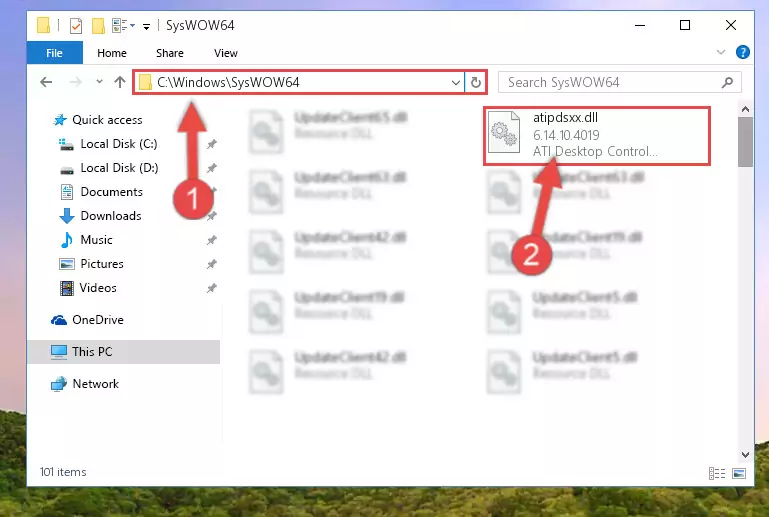
Task: Open the blue Help icon
Action: 743,52
